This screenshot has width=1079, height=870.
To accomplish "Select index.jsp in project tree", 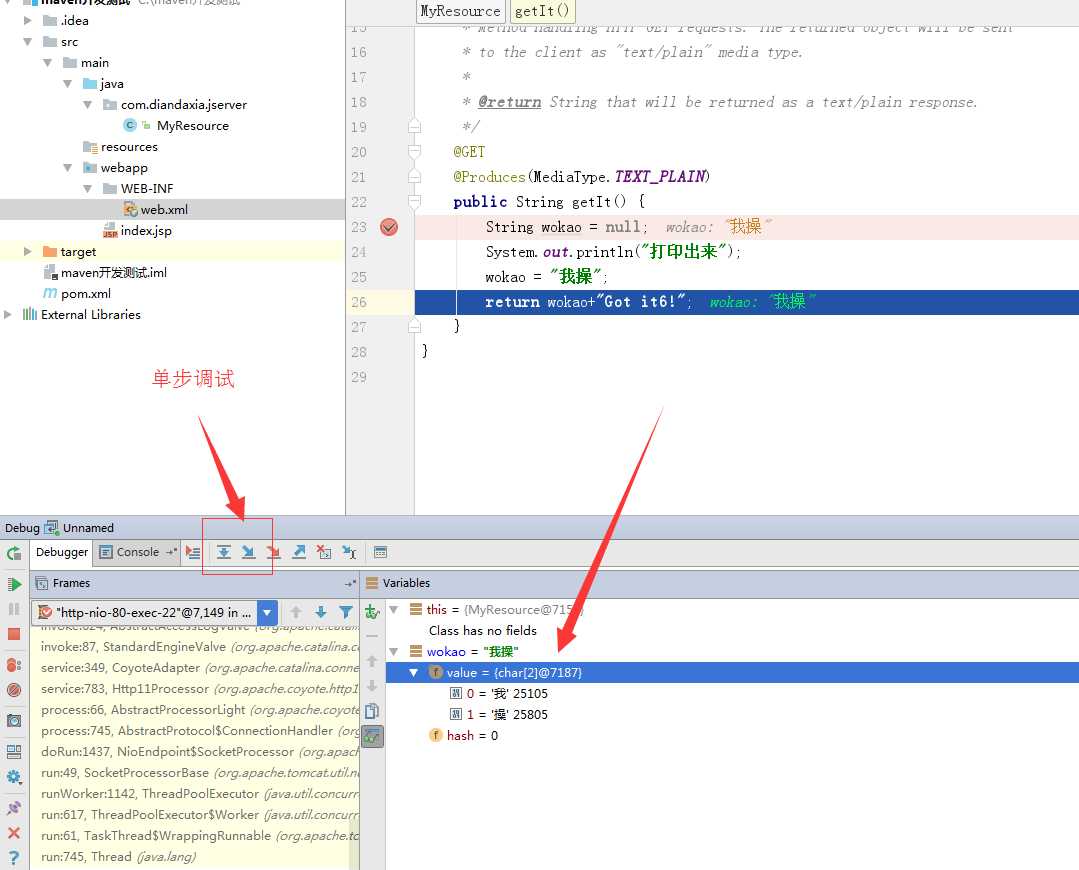I will pos(146,231).
